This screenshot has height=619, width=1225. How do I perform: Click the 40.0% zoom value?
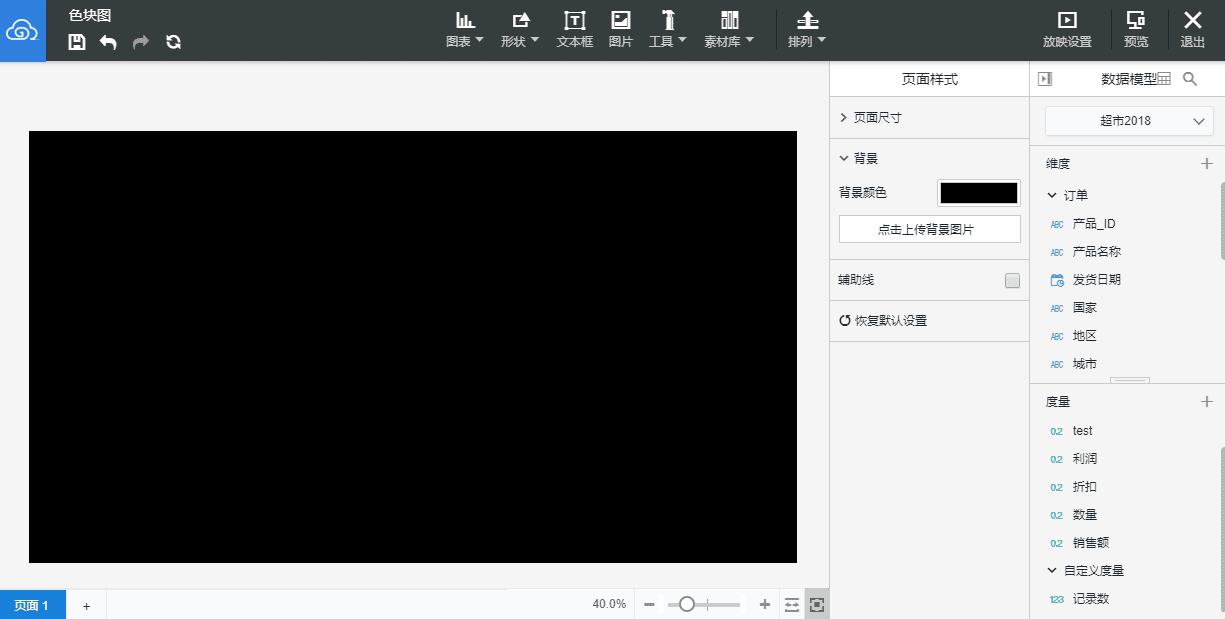pos(609,604)
